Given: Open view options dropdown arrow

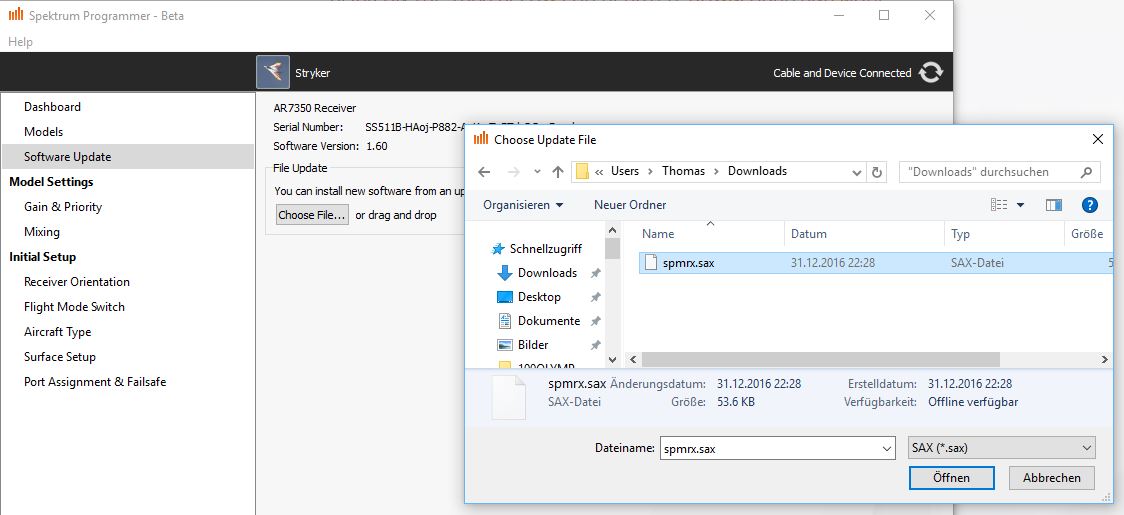Looking at the screenshot, I should click(x=1021, y=205).
